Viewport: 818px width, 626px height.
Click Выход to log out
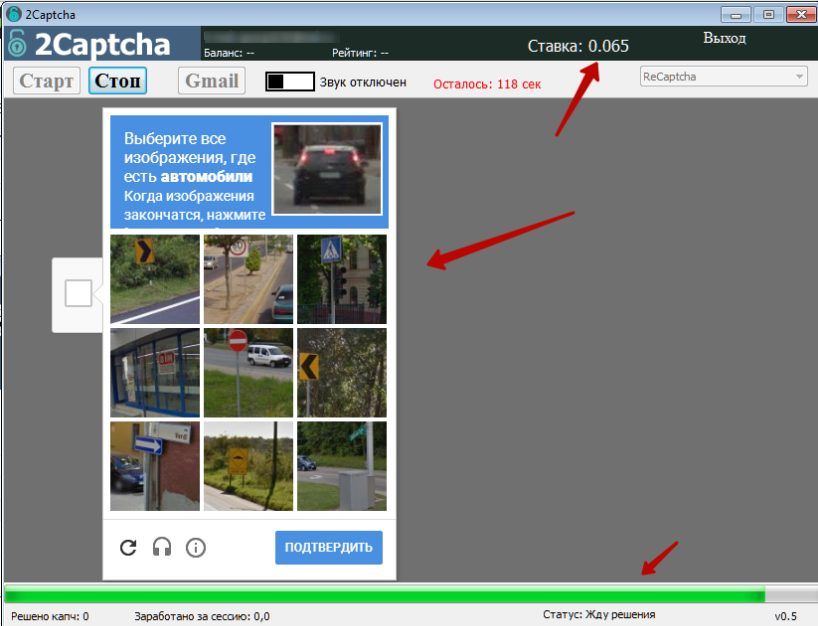(724, 38)
